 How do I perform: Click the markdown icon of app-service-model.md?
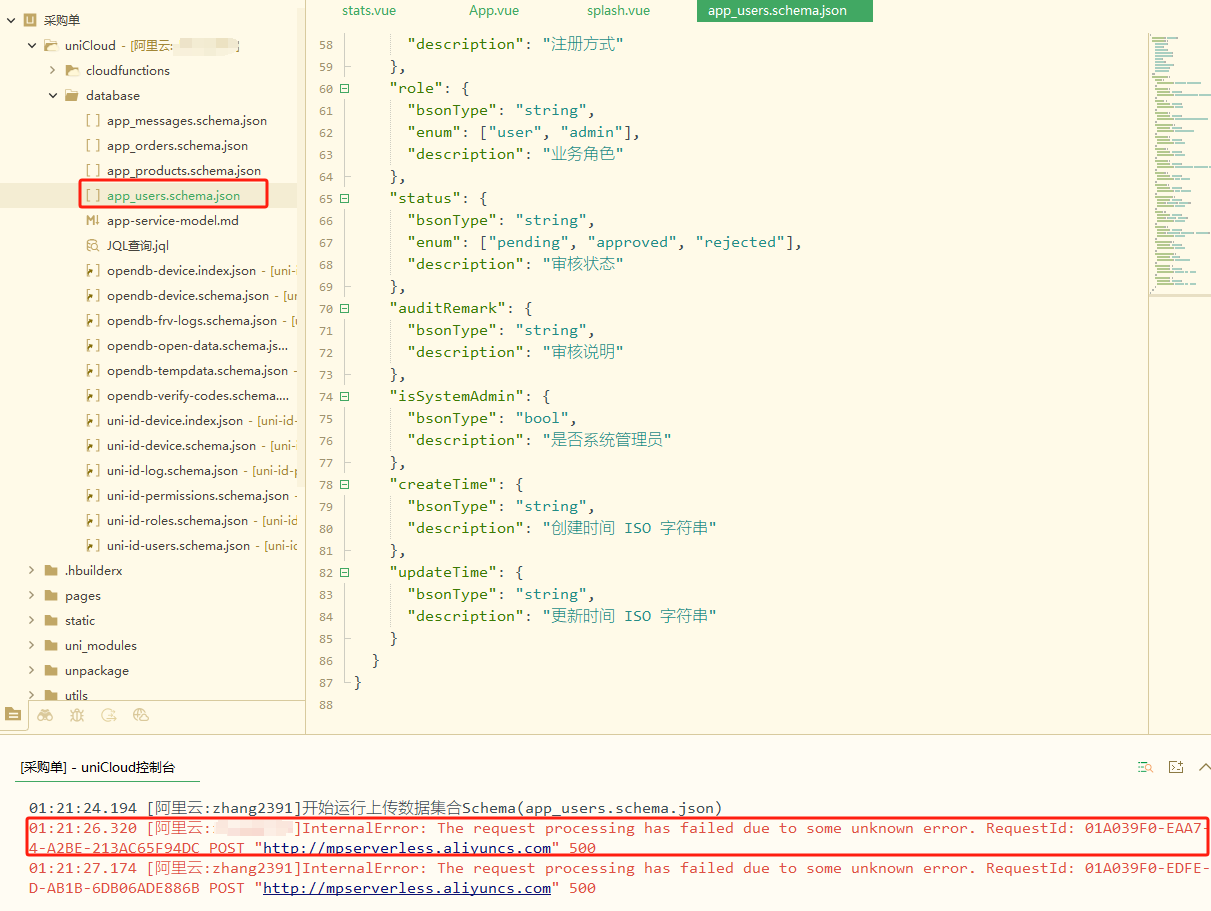[92, 220]
